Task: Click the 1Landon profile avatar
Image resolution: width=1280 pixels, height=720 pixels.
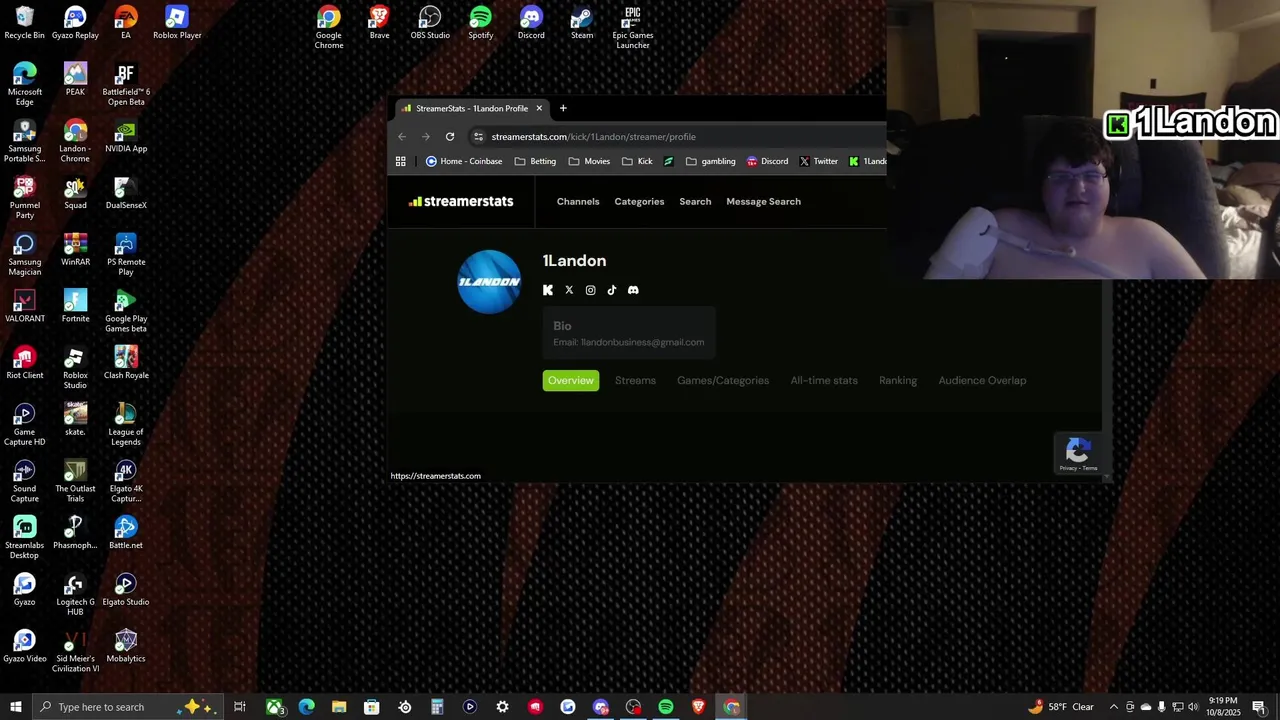Action: tap(489, 282)
